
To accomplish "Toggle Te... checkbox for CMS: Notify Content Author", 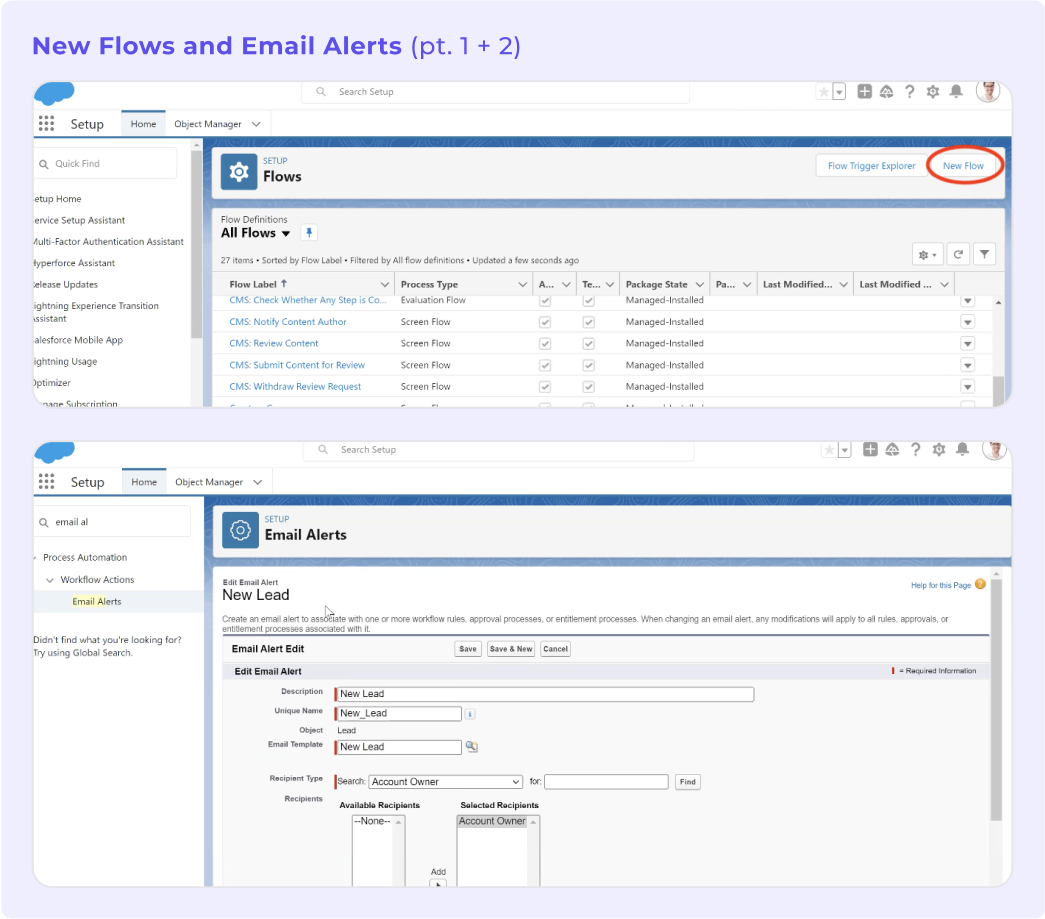I will [588, 322].
